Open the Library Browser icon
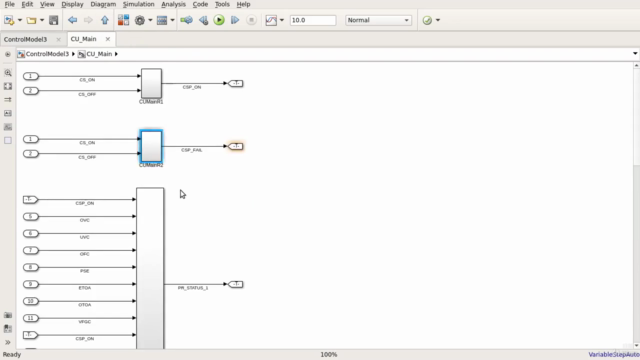This screenshot has width=640, height=360. point(123,20)
